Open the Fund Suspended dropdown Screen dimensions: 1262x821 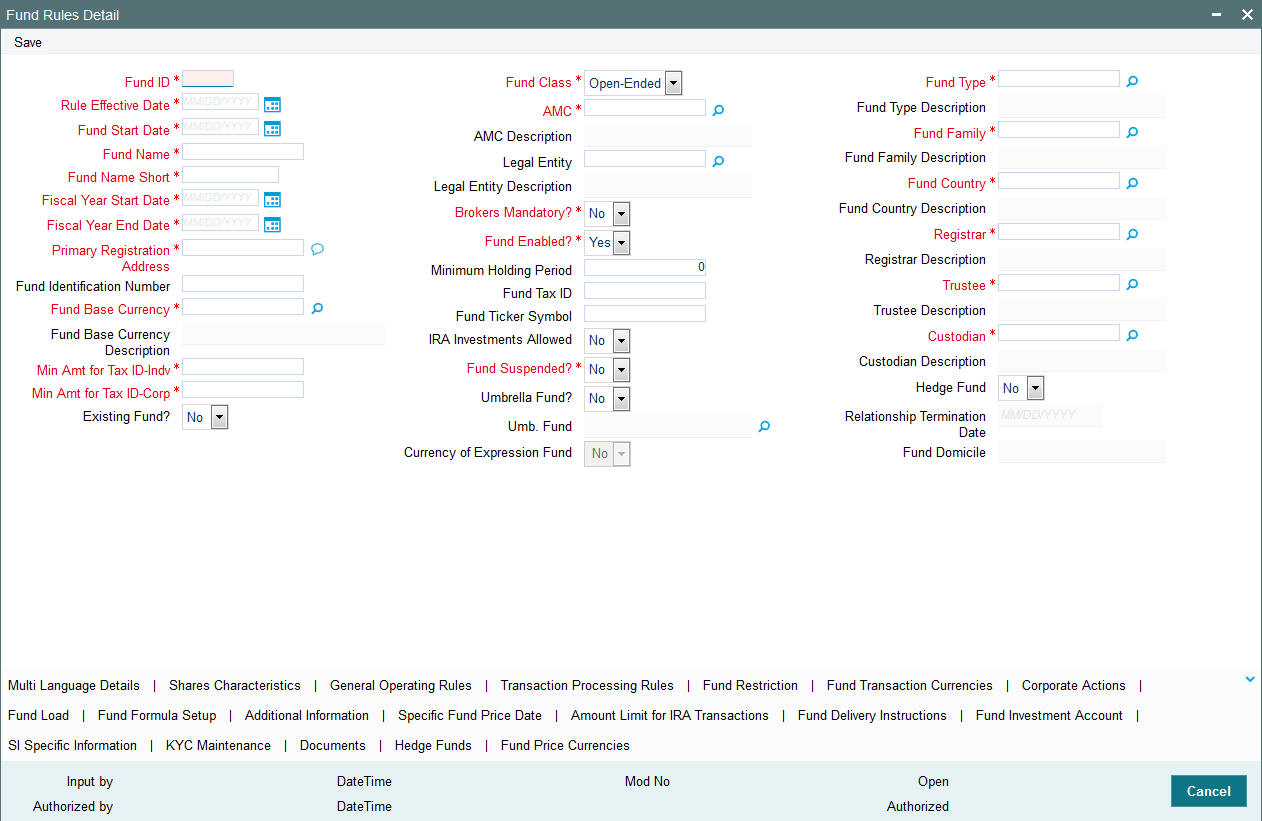pos(607,369)
